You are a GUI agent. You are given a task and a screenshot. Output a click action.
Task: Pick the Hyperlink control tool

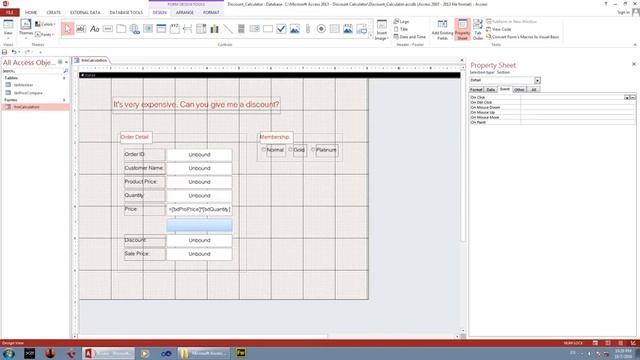tap(135, 29)
